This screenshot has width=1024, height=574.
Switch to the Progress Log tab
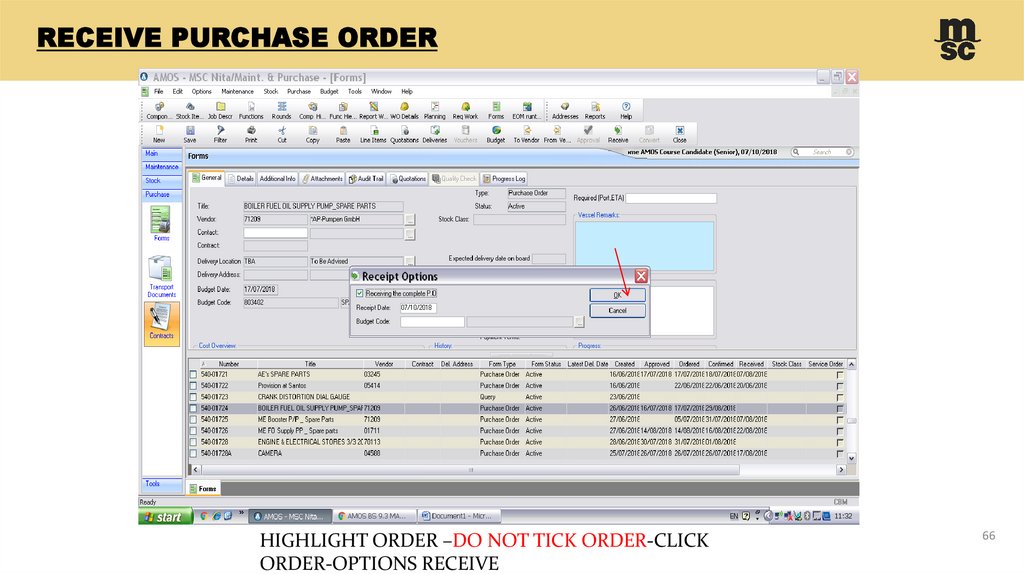click(504, 178)
